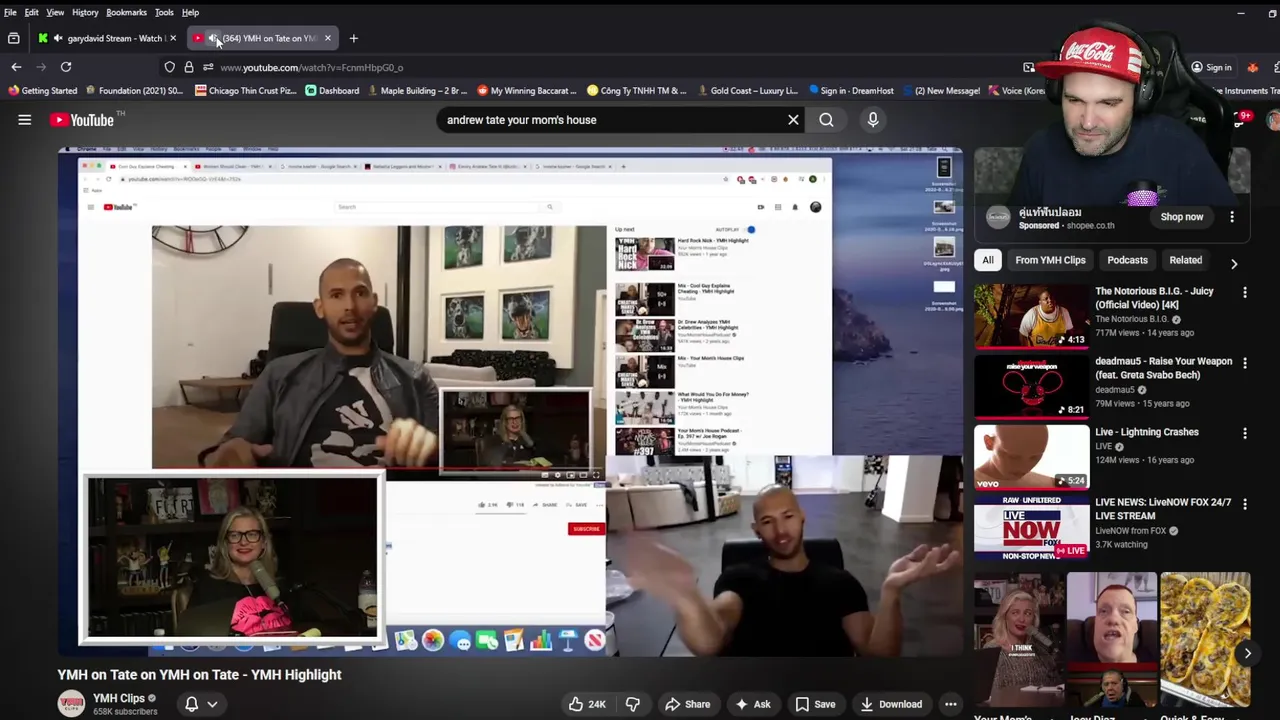Open the History menu
The height and width of the screenshot is (720, 1280).
point(85,12)
